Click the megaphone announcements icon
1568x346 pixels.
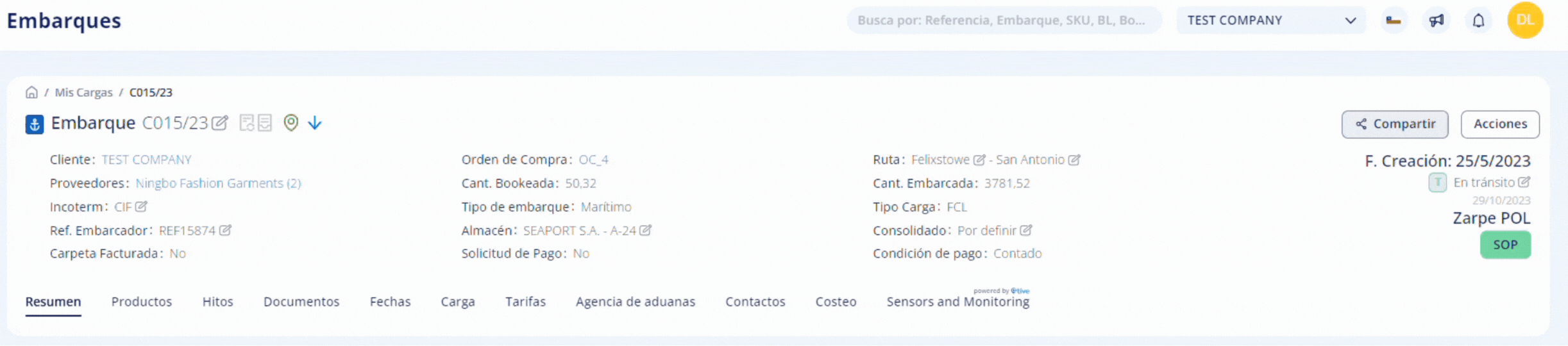click(x=1436, y=21)
